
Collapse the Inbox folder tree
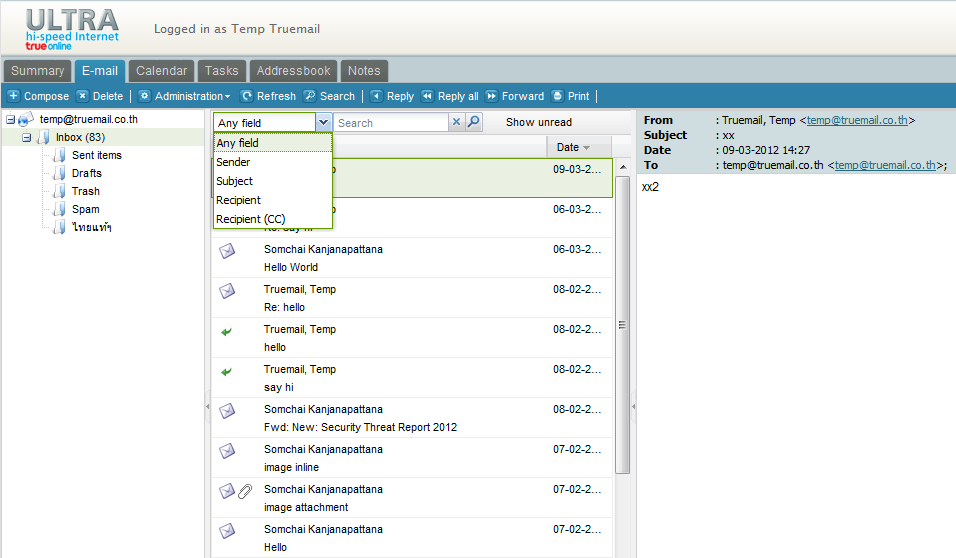(x=26, y=137)
